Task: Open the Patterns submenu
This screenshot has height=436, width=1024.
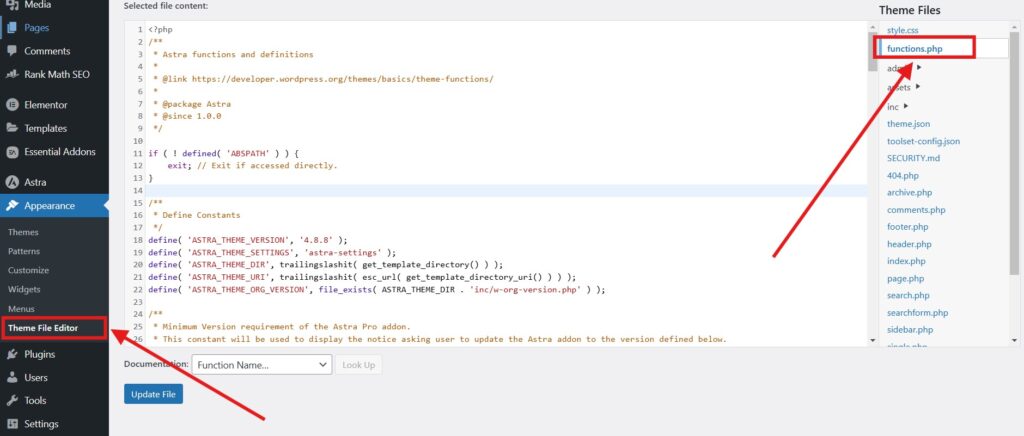Action: click(x=24, y=251)
